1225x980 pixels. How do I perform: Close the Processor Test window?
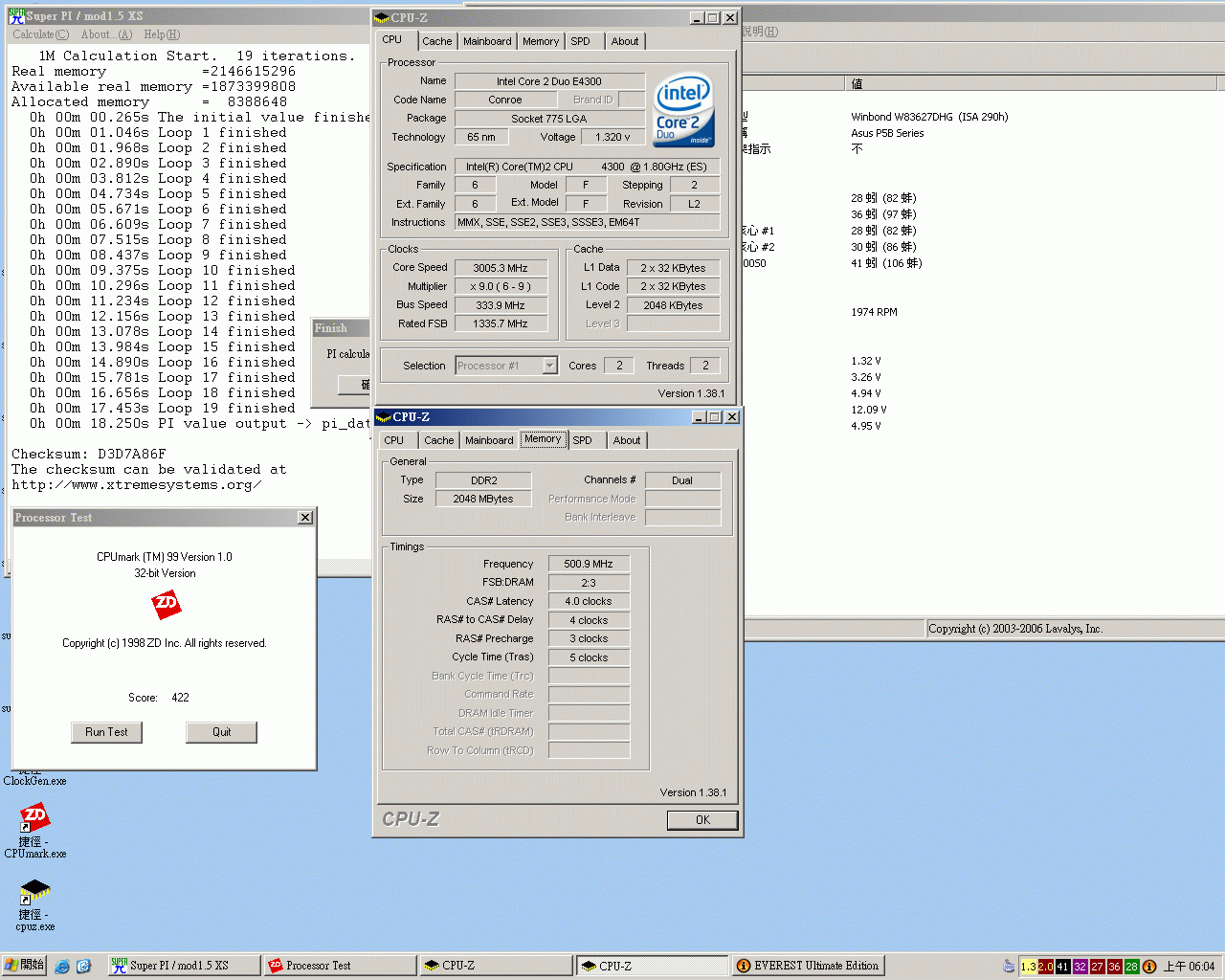click(304, 518)
